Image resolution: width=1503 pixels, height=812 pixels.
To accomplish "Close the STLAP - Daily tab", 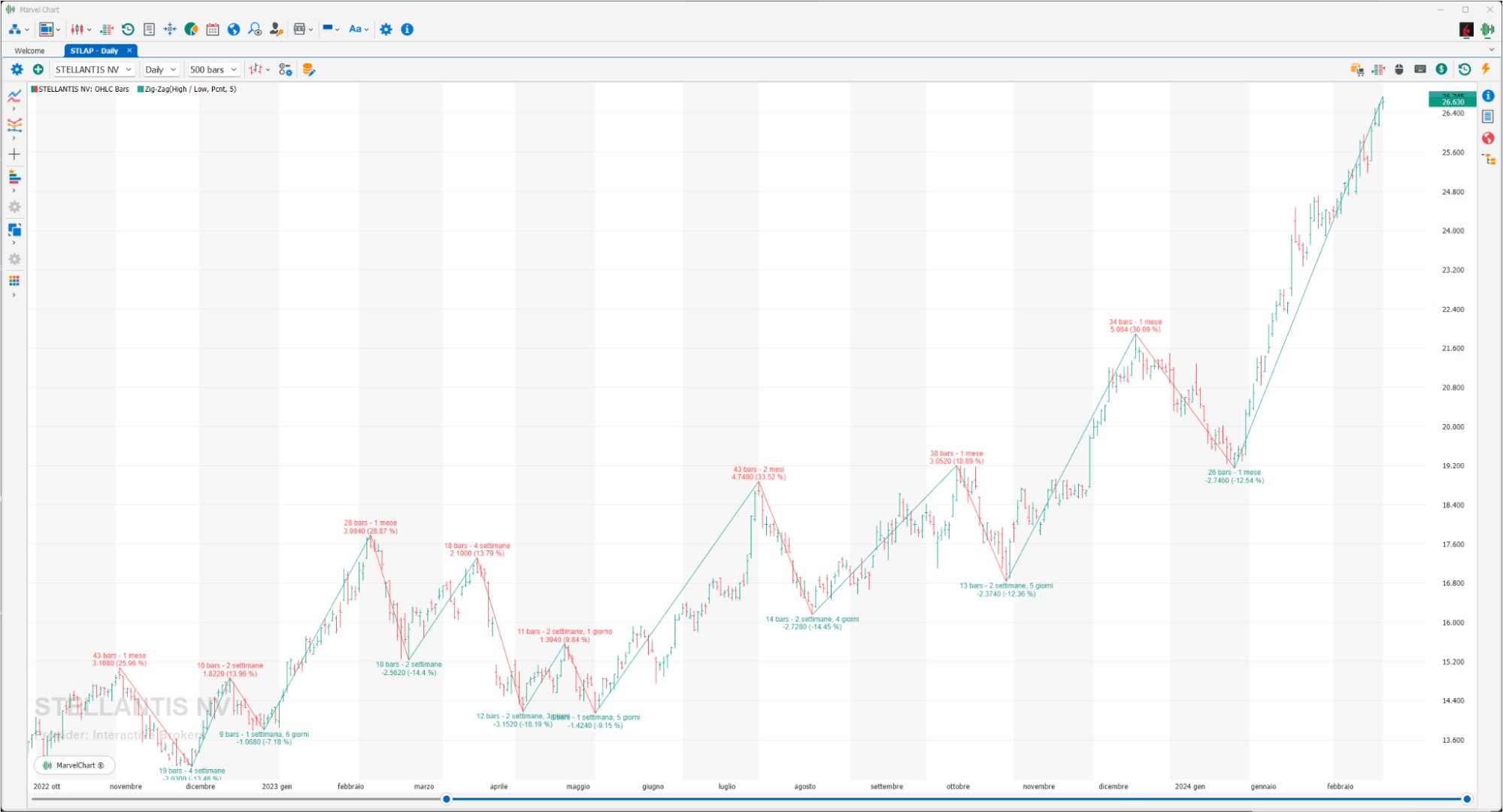I will pos(129,50).
